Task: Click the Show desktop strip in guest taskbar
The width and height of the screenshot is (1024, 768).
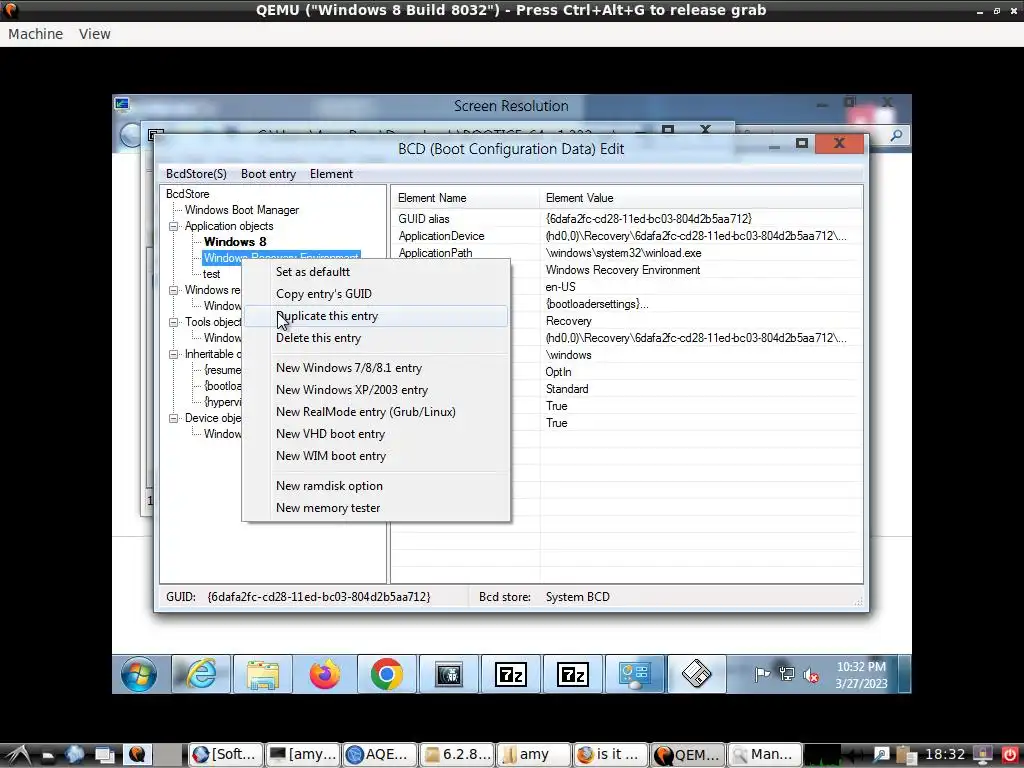Action: pyautogui.click(x=904, y=674)
